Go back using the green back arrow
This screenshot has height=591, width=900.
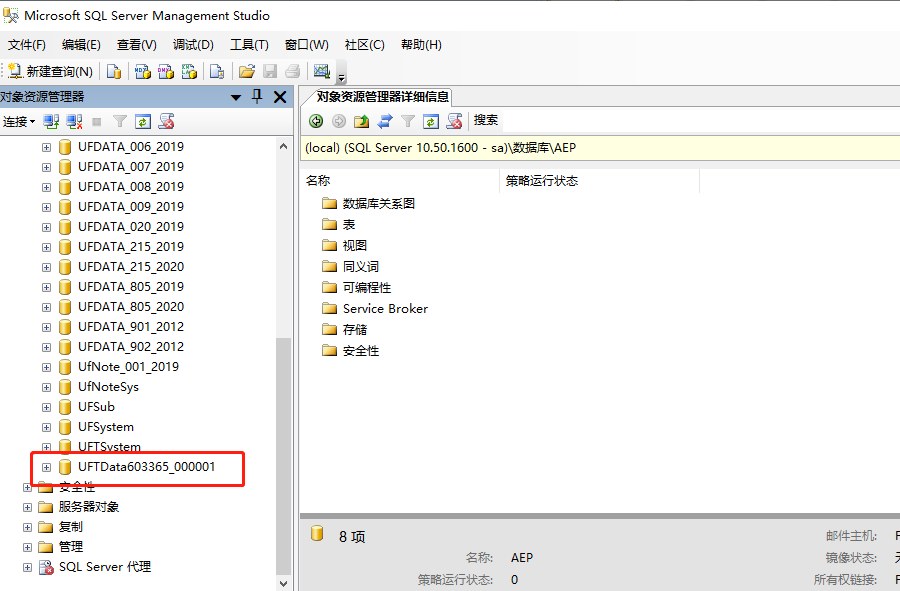(316, 121)
